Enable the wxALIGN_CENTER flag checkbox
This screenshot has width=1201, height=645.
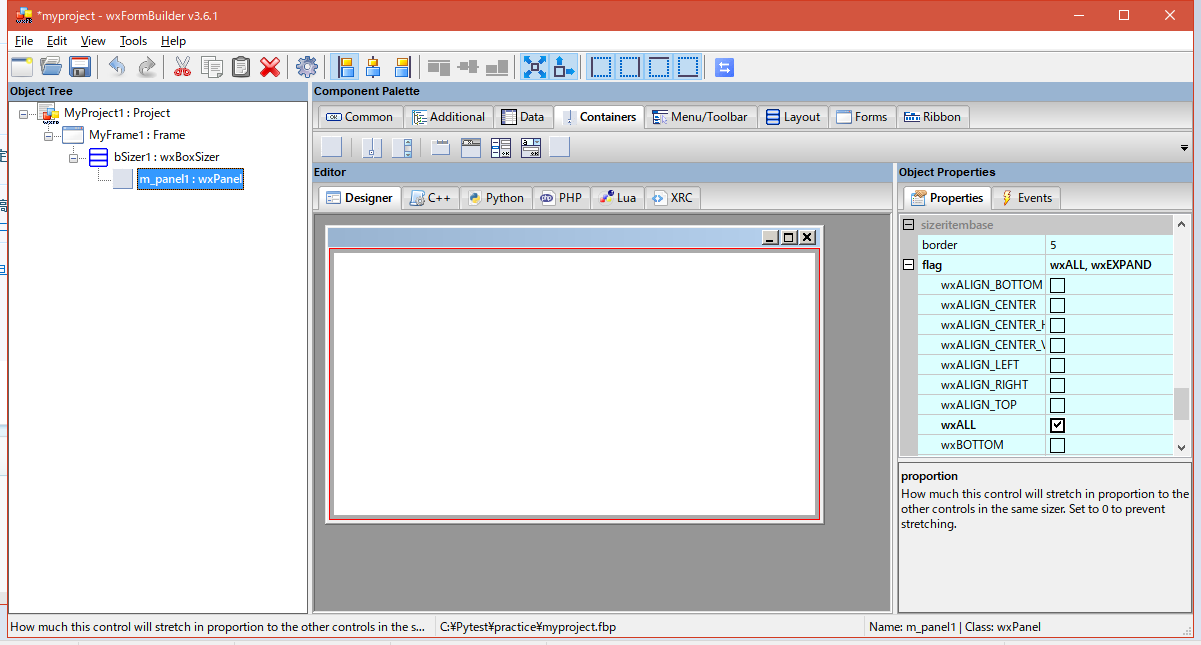pyautogui.click(x=1057, y=305)
